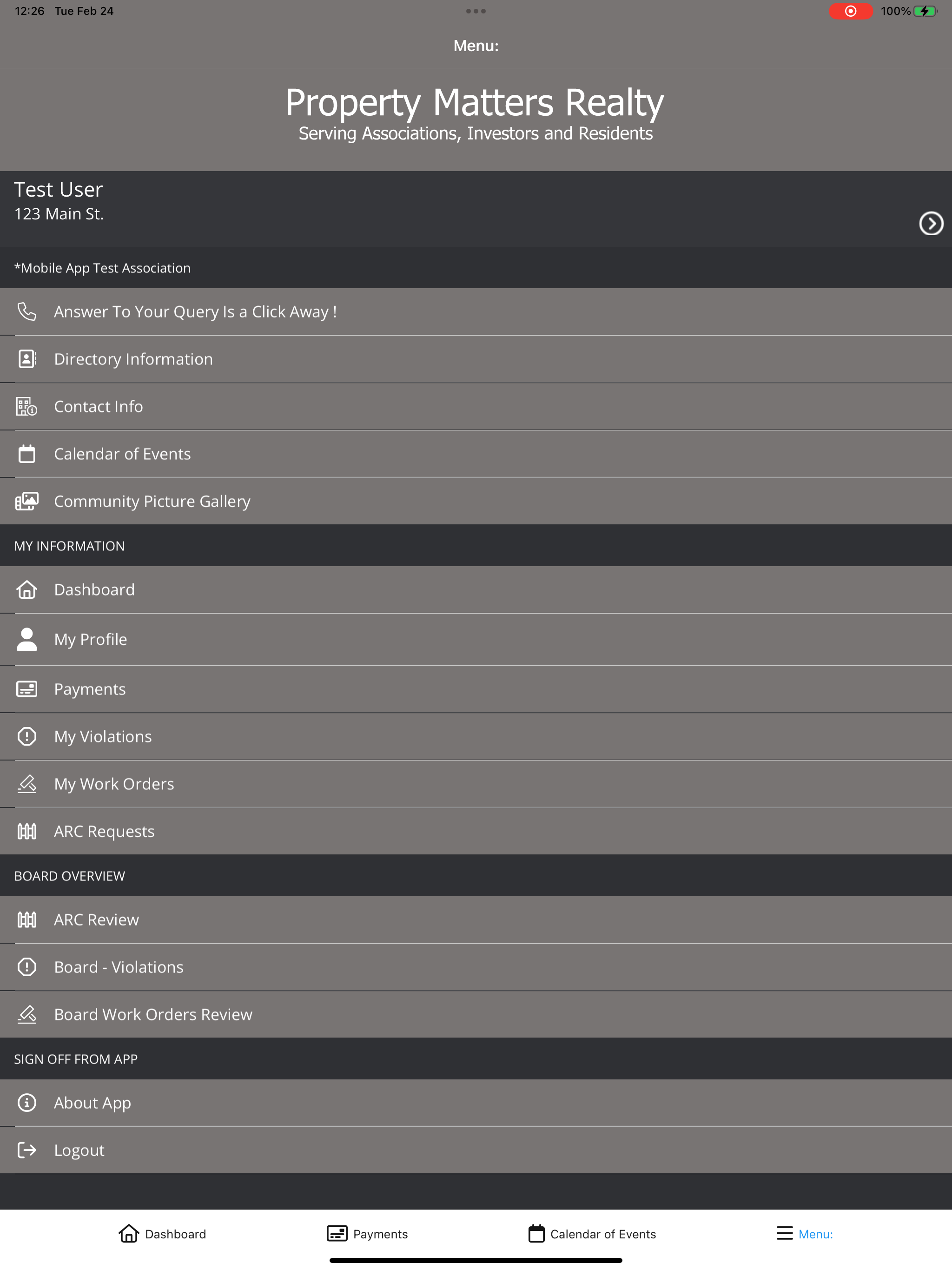
Task: Tap the red screen recording indicator
Action: 850,11
